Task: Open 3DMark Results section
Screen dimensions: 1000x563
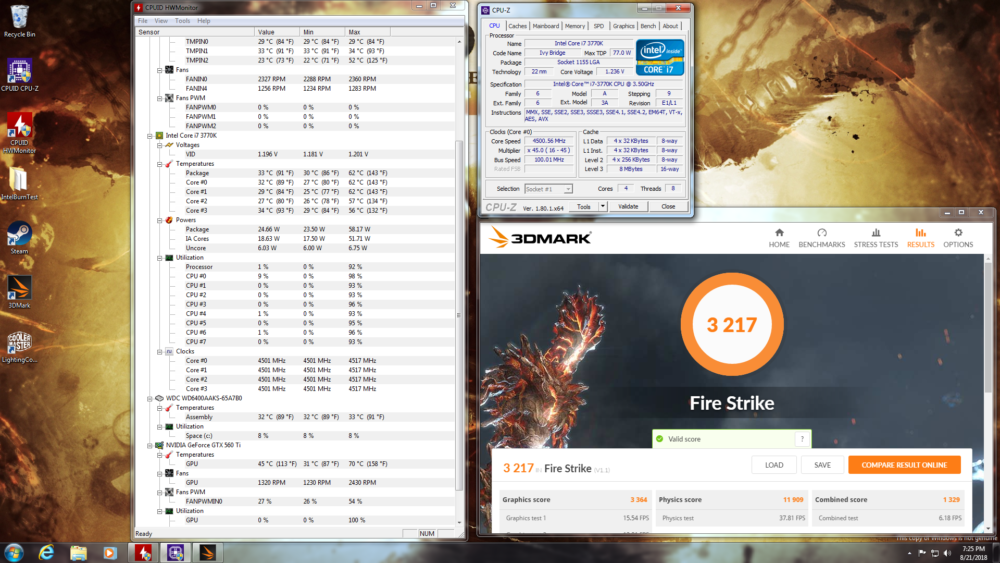Action: pyautogui.click(x=920, y=238)
